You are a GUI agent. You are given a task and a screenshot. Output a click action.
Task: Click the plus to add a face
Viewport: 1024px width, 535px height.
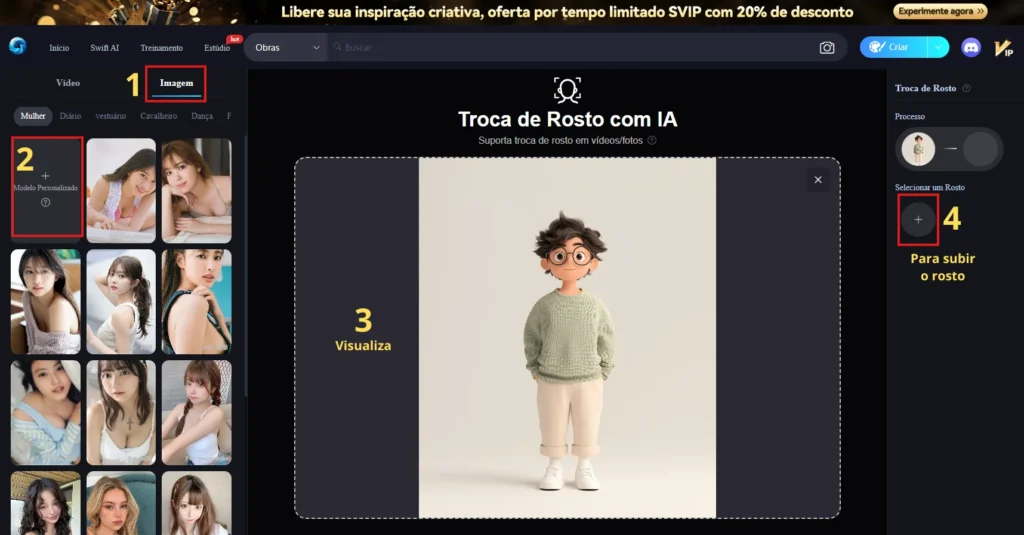pyautogui.click(x=918, y=219)
